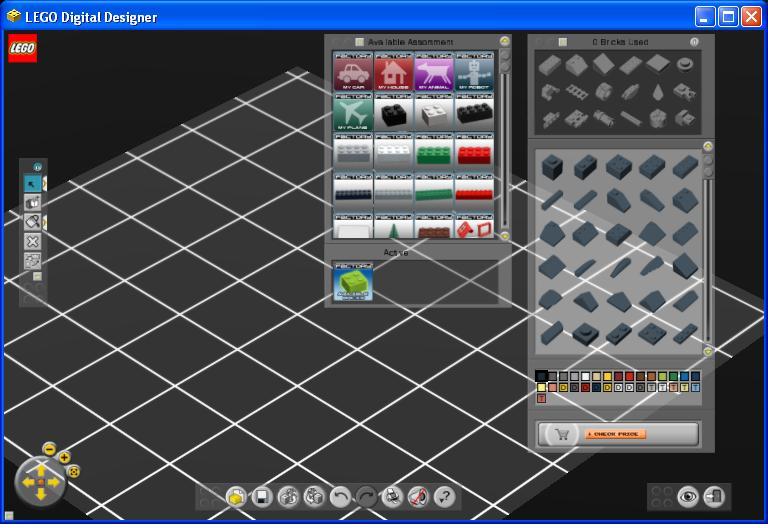768x528 pixels.
Task: Save model with floppy disk icon
Action: point(262,497)
